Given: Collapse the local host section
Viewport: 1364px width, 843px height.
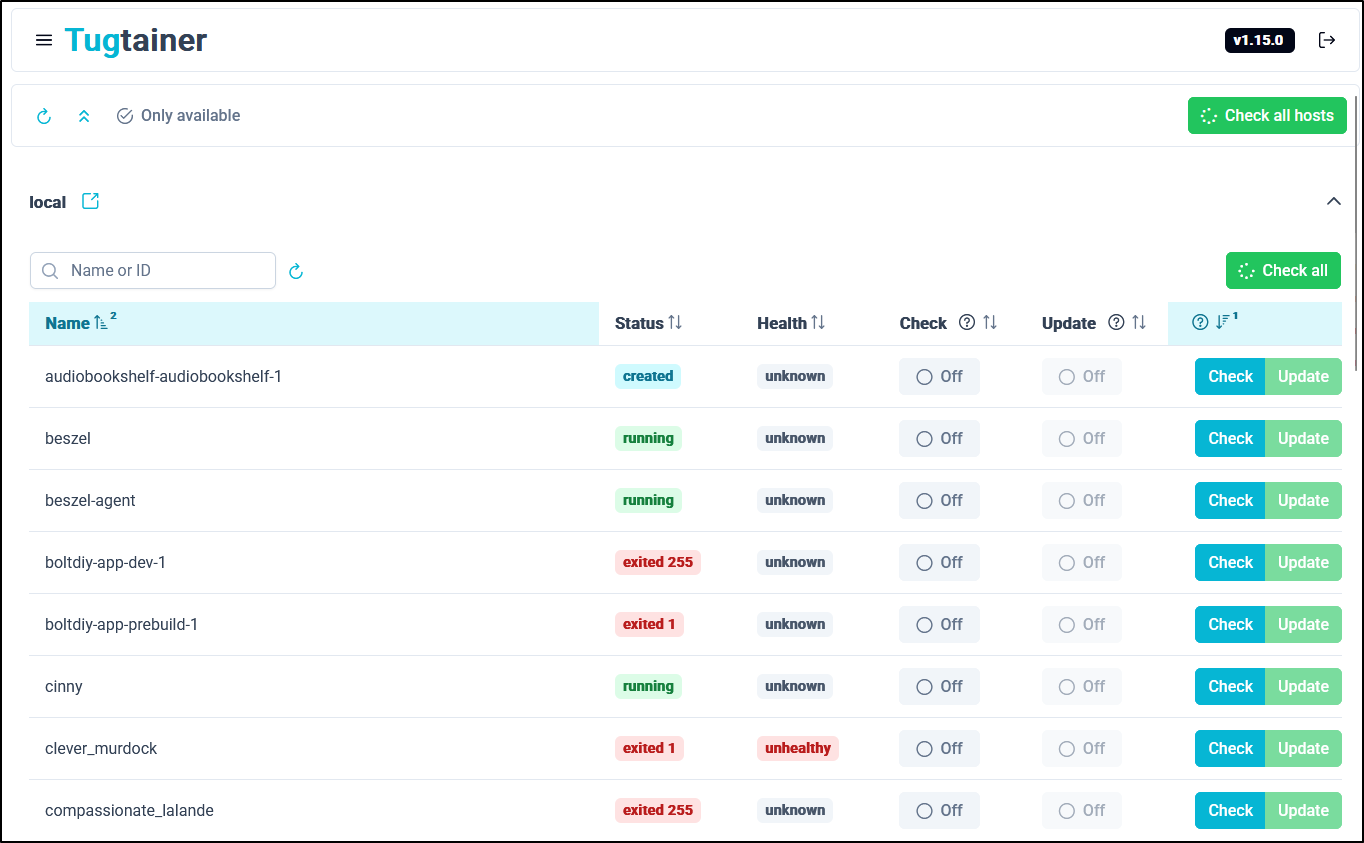Looking at the screenshot, I should pos(1333,201).
